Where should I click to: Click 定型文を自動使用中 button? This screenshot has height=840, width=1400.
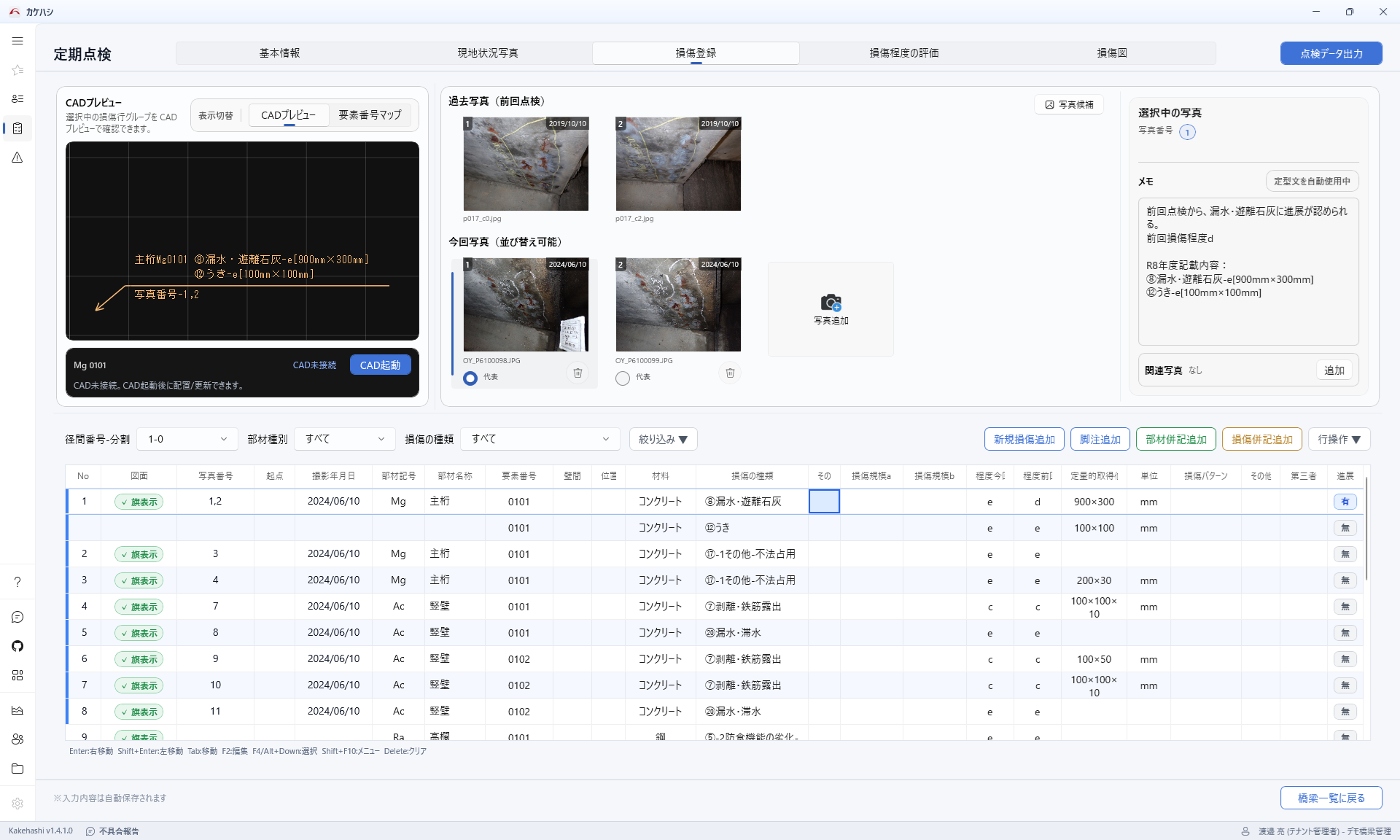click(1312, 181)
